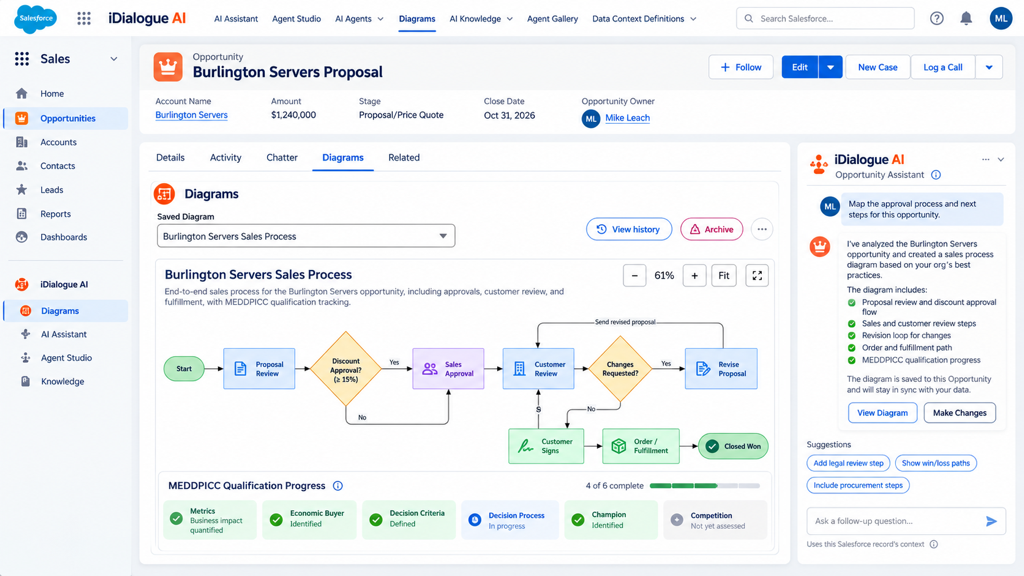The height and width of the screenshot is (576, 1024).
Task: Open the notifications bell
Action: [966, 18]
